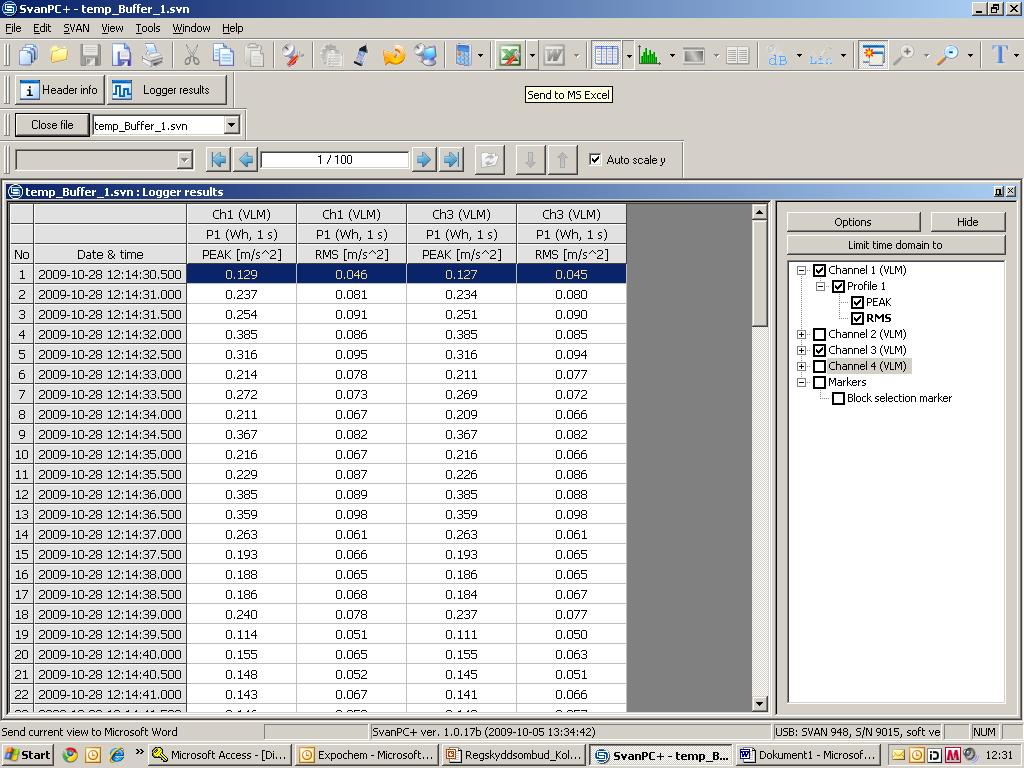Click the Word export icon
The width and height of the screenshot is (1024, 768).
554,55
